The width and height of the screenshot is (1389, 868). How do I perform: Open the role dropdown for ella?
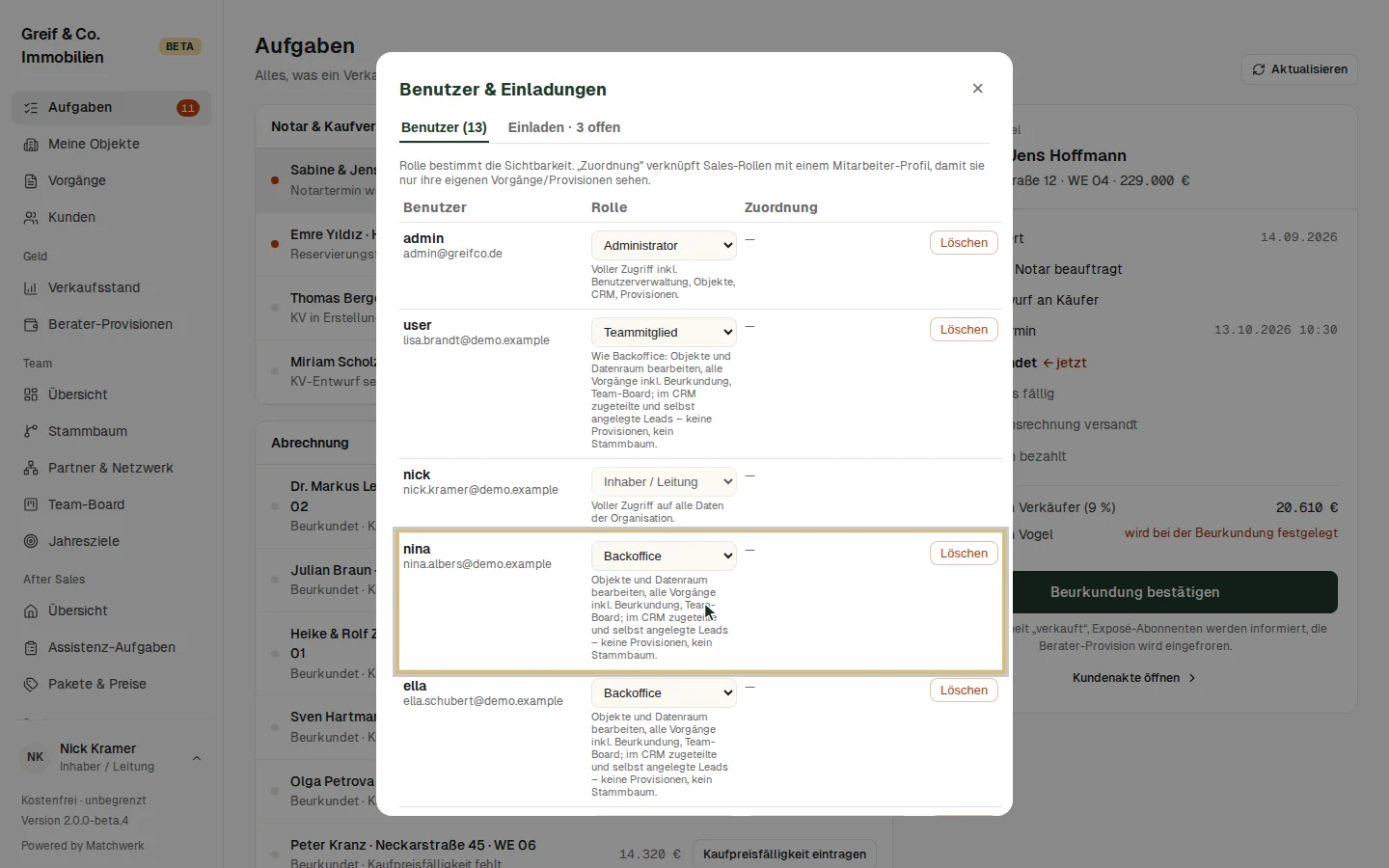664,693
